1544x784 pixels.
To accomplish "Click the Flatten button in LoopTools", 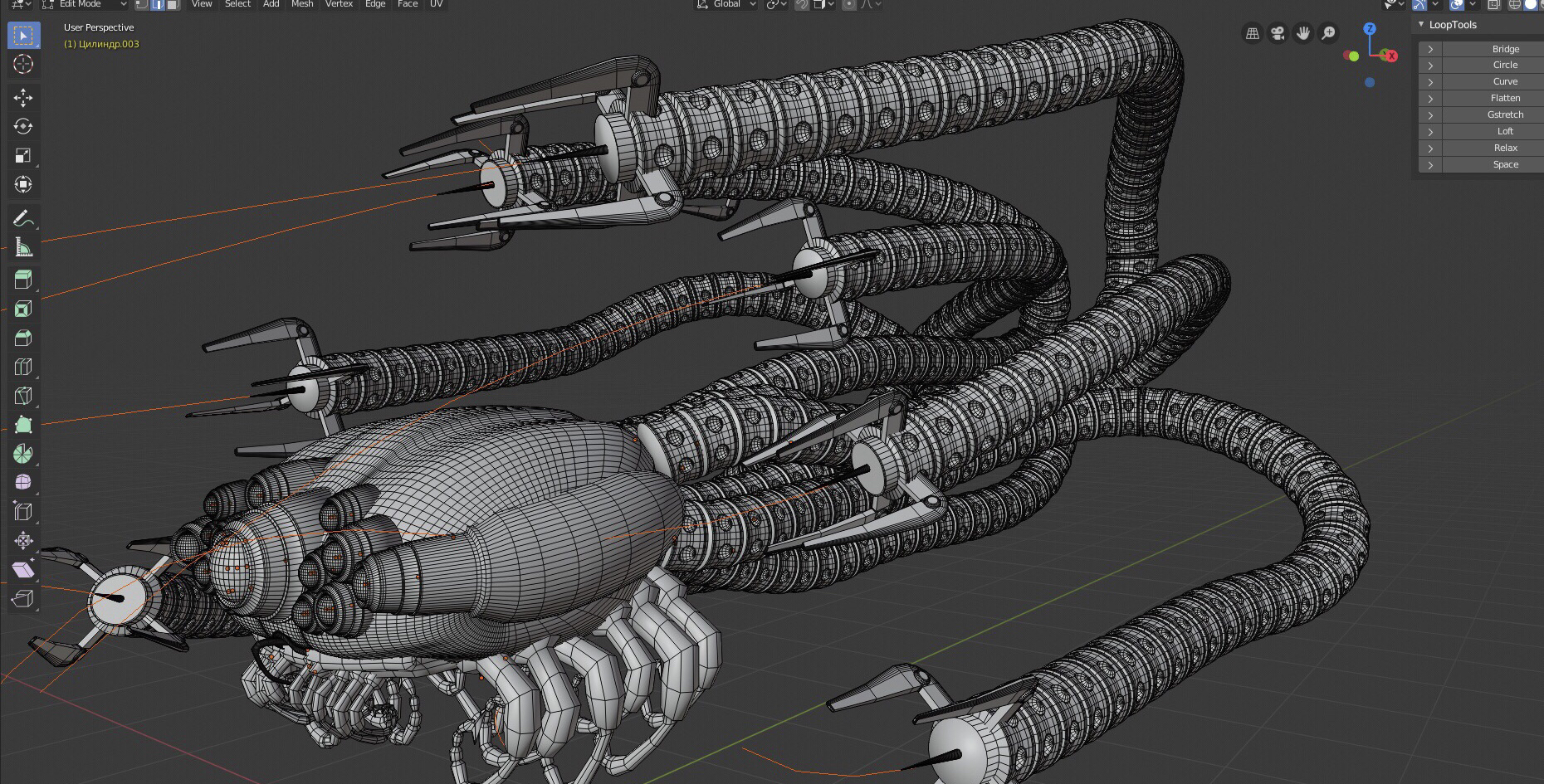I will (1504, 98).
